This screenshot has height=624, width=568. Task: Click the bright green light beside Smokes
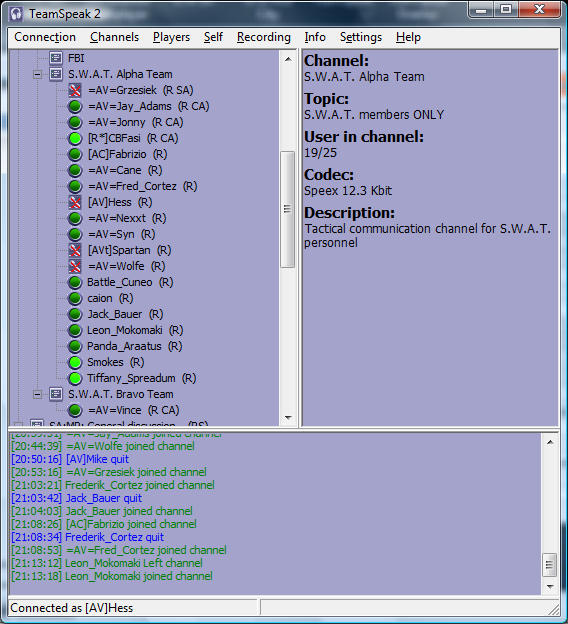tap(75, 363)
